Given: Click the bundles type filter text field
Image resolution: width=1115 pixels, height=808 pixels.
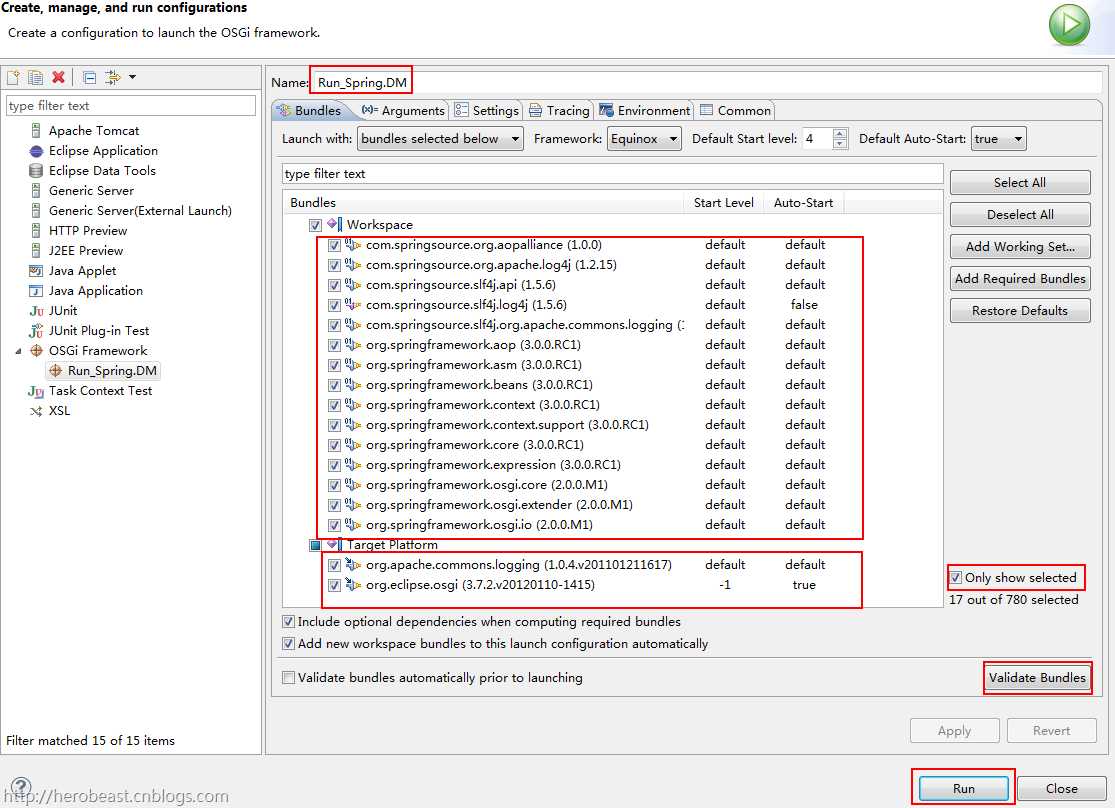Looking at the screenshot, I should [612, 174].
